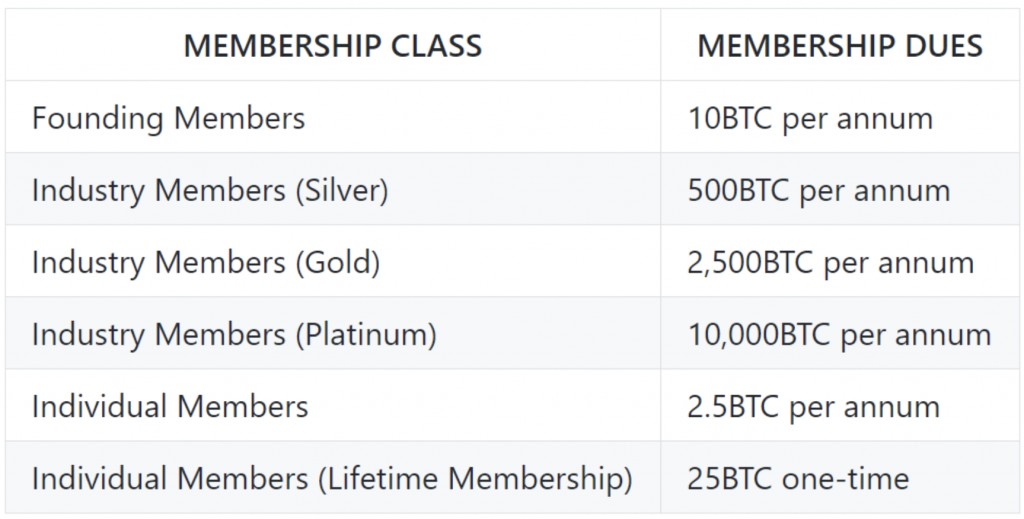
Task: Click the word Gold in parentheses
Action: click(336, 262)
